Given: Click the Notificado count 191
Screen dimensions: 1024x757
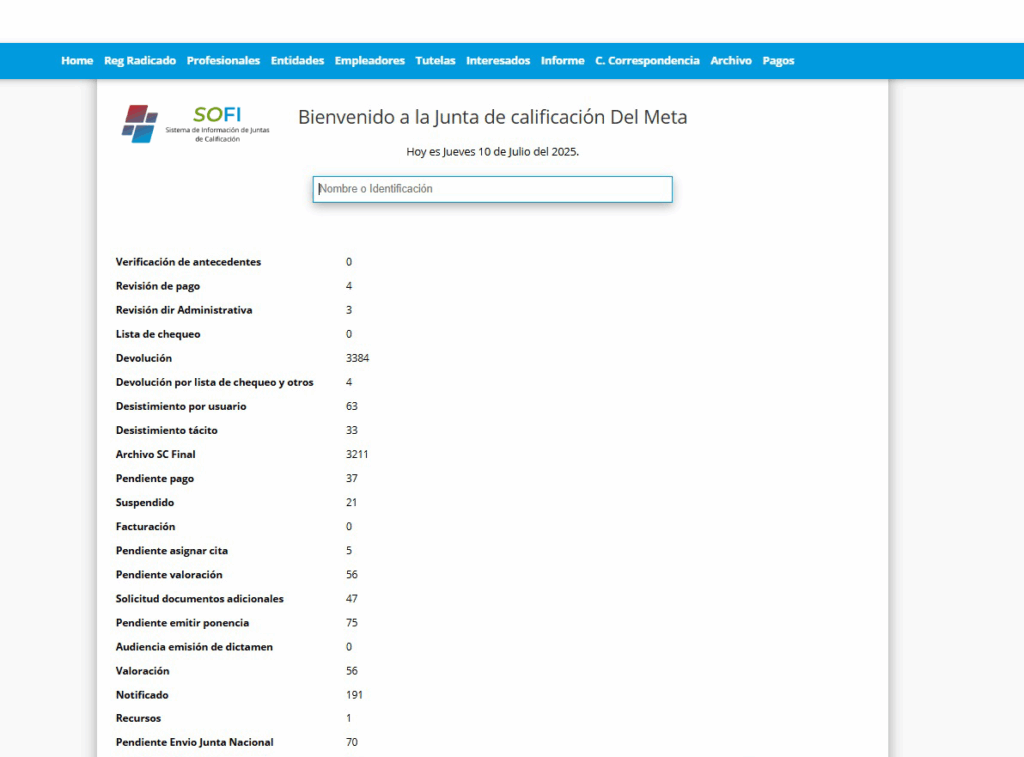Looking at the screenshot, I should tap(354, 695).
